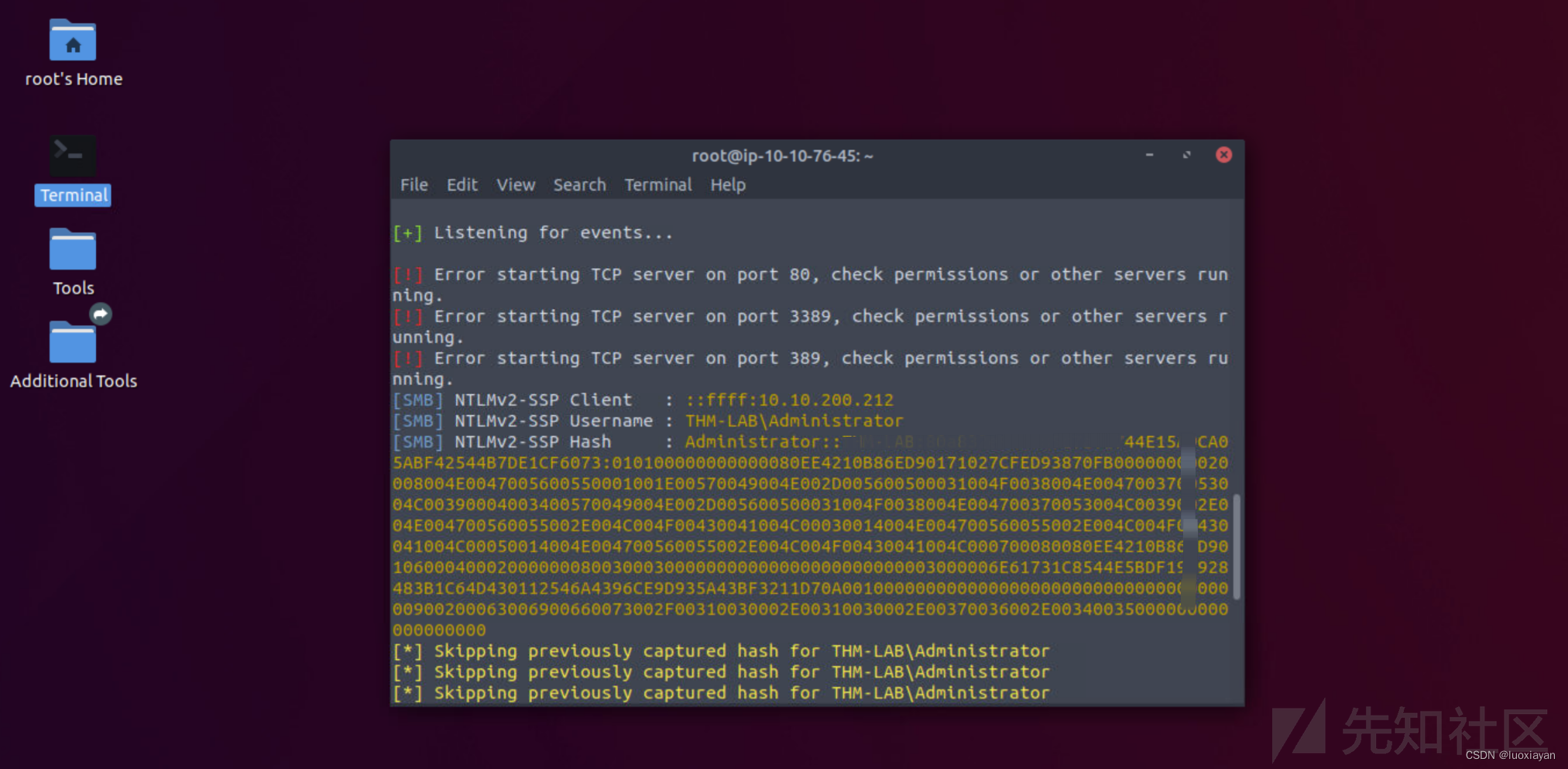1568x769 pixels.
Task: Open the File menu in terminal
Action: [413, 185]
